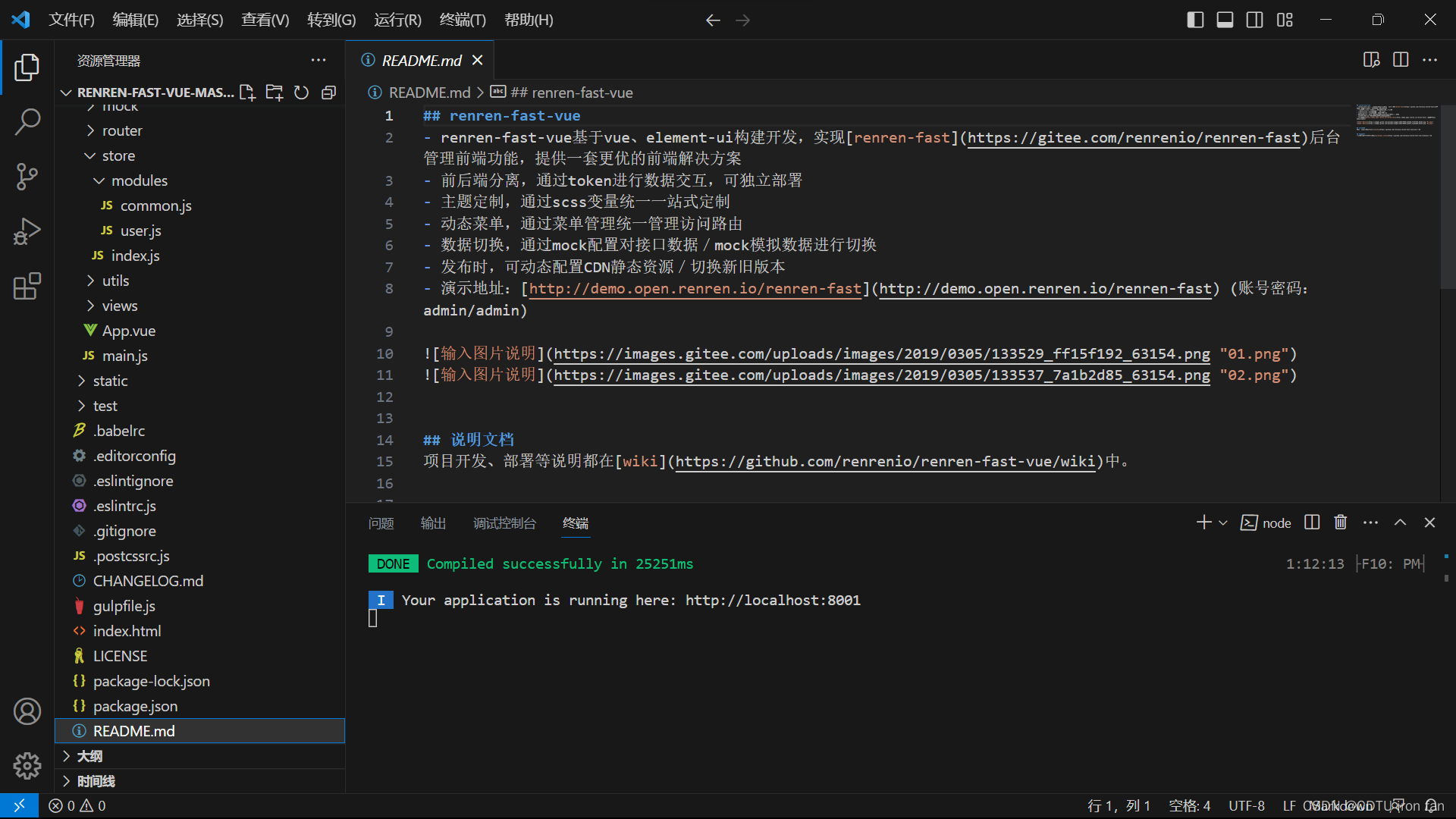1456x819 pixels.
Task: Collapse all folders in explorer
Action: [x=328, y=93]
